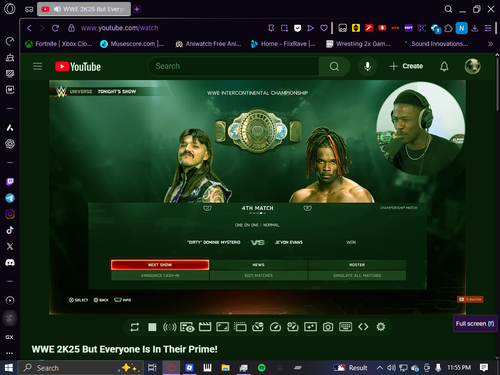Open the Aniwatch Free Anime bookmark

tap(208, 44)
